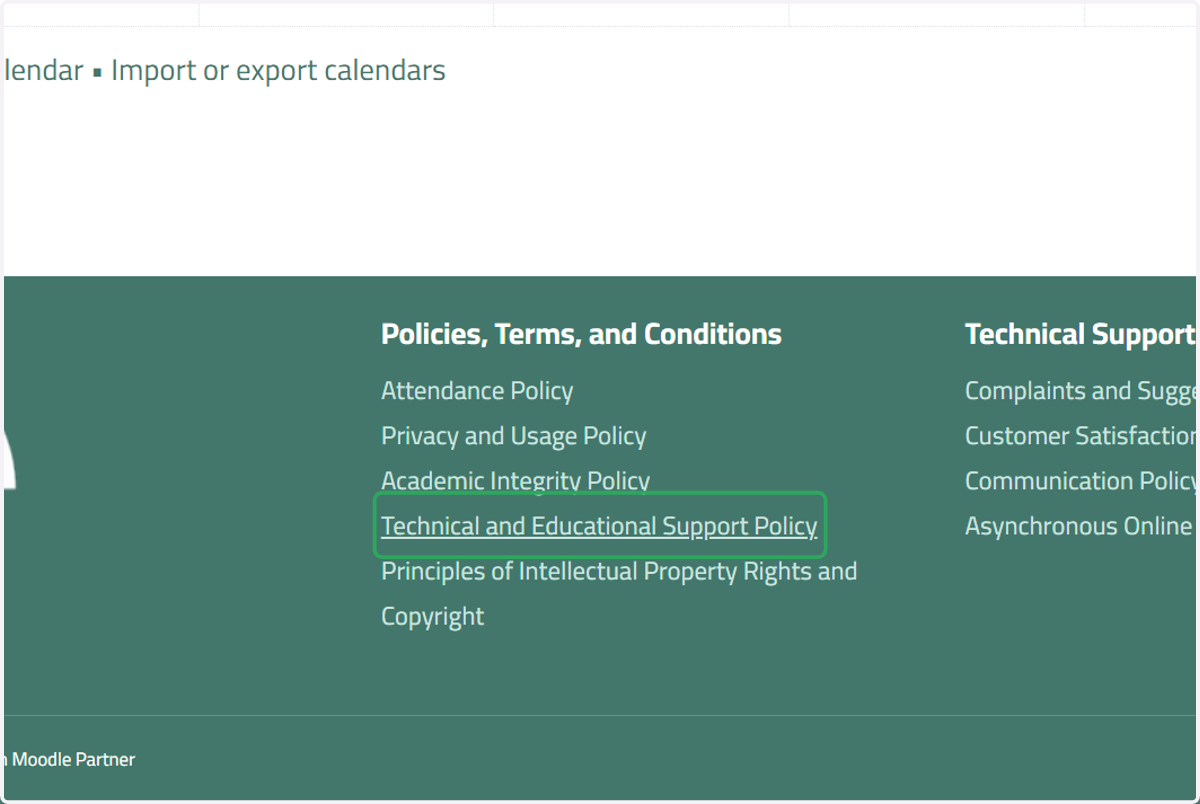Viewport: 1200px width, 804px height.
Task: Open the Attendance Policy link
Action: 477,391
